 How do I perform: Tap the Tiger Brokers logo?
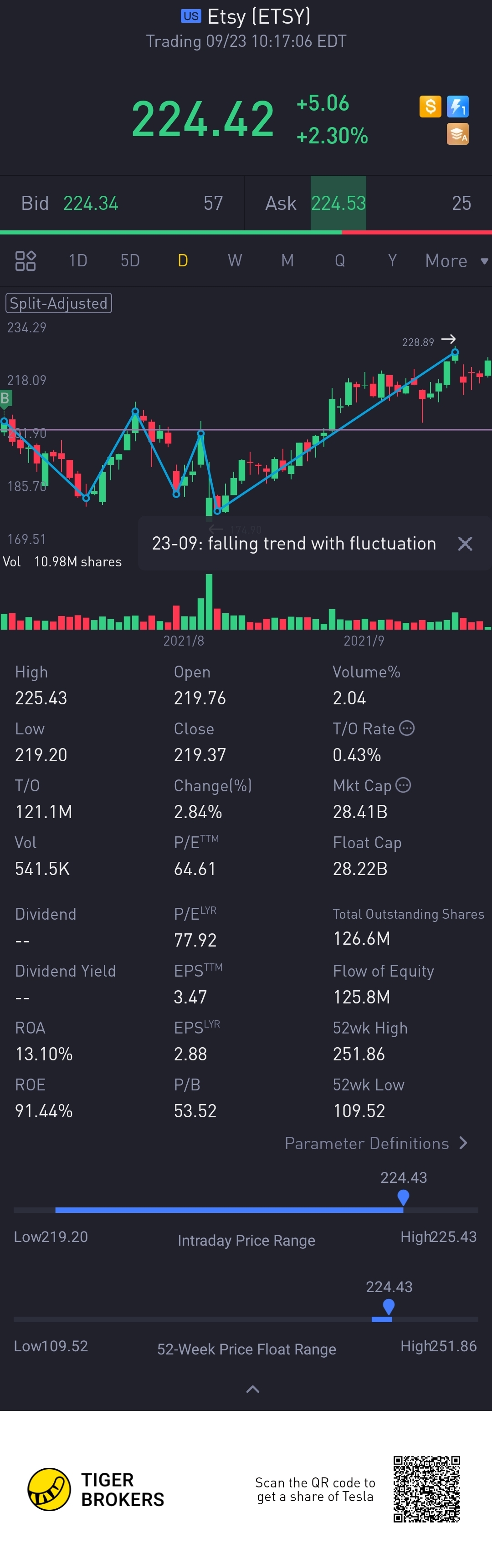tap(96, 1490)
